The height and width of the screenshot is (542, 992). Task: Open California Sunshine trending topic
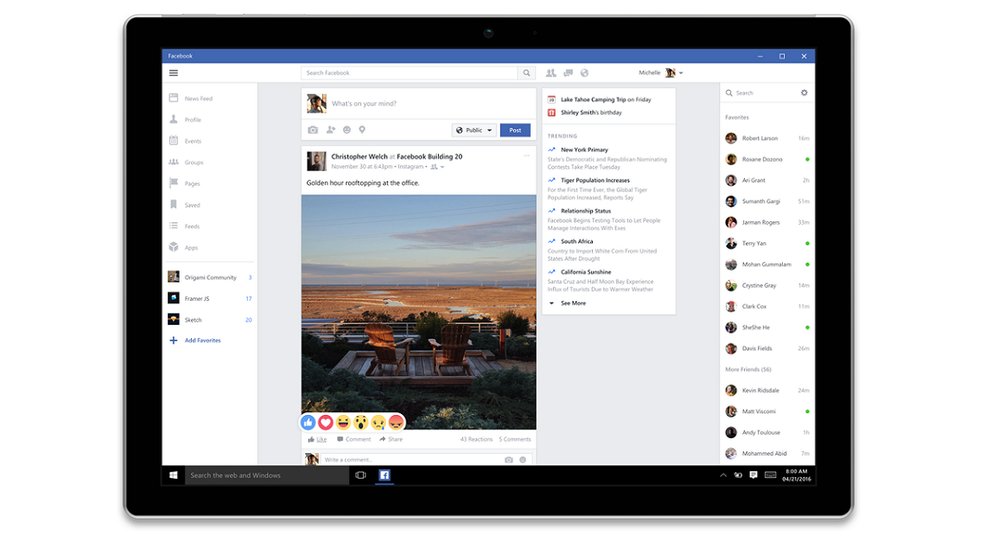(586, 271)
